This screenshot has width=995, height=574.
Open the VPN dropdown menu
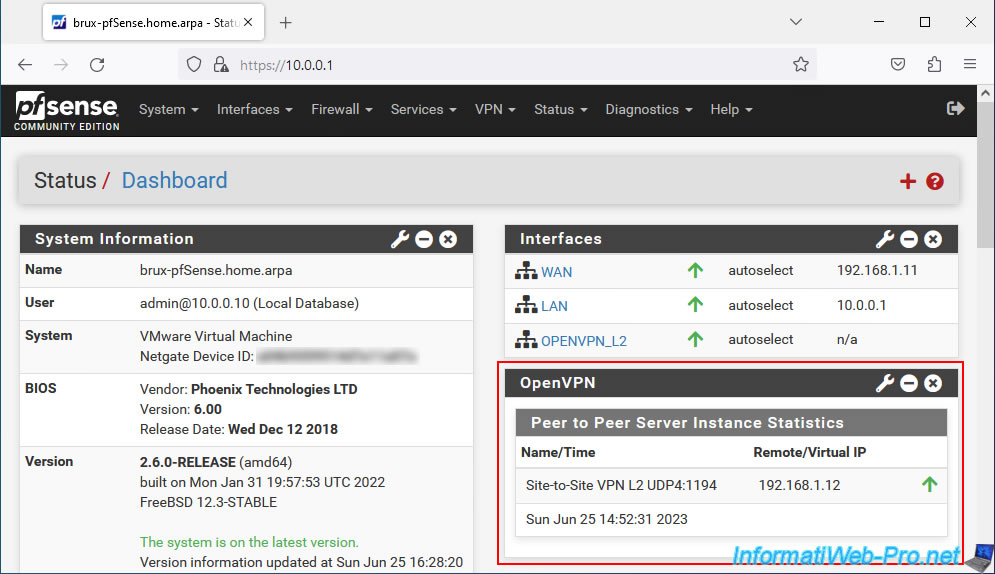coord(495,110)
